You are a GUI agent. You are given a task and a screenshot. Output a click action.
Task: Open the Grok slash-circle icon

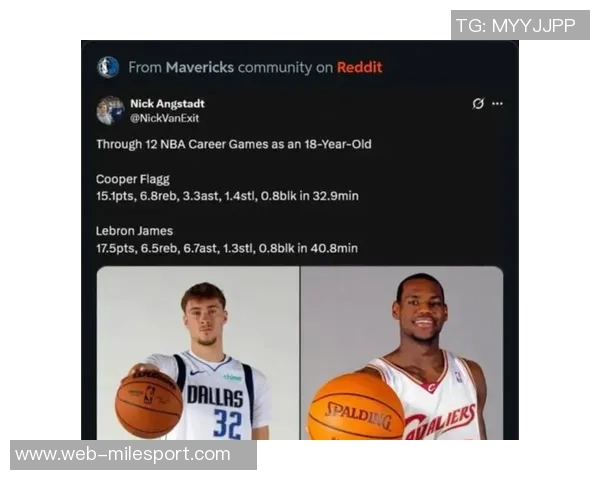click(x=478, y=103)
